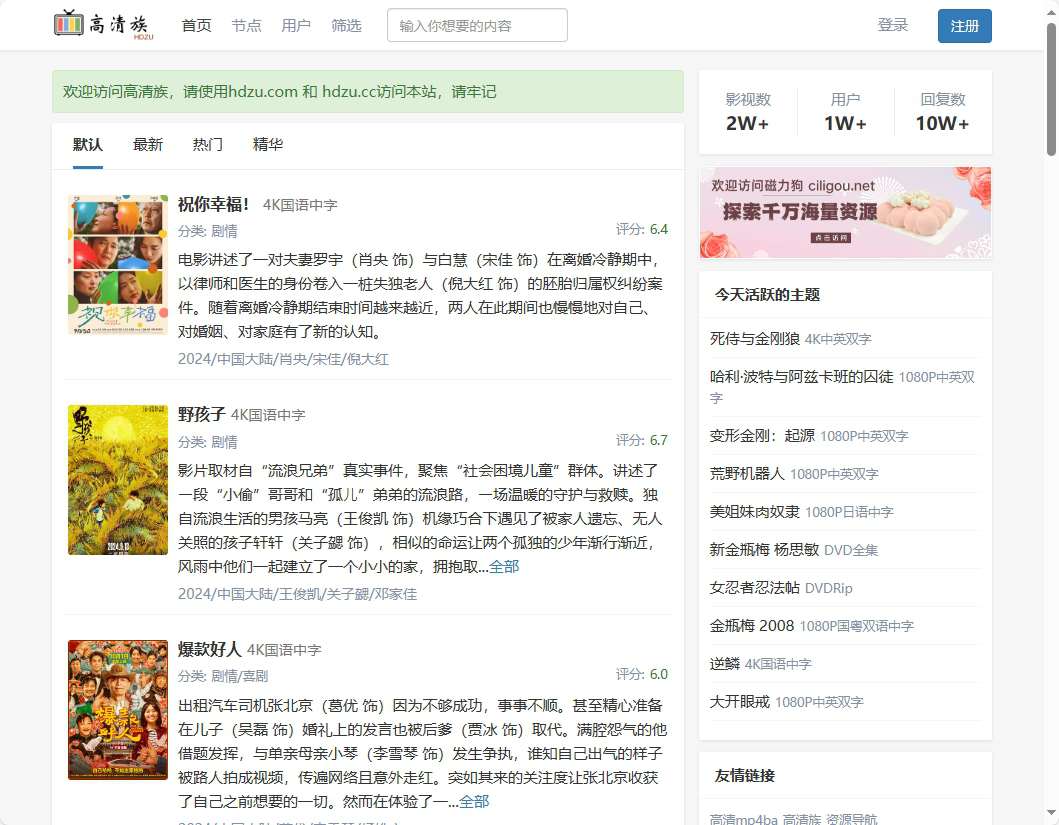Open the 野孩子 movie poster thumbnail
The height and width of the screenshot is (825, 1059).
[118, 479]
